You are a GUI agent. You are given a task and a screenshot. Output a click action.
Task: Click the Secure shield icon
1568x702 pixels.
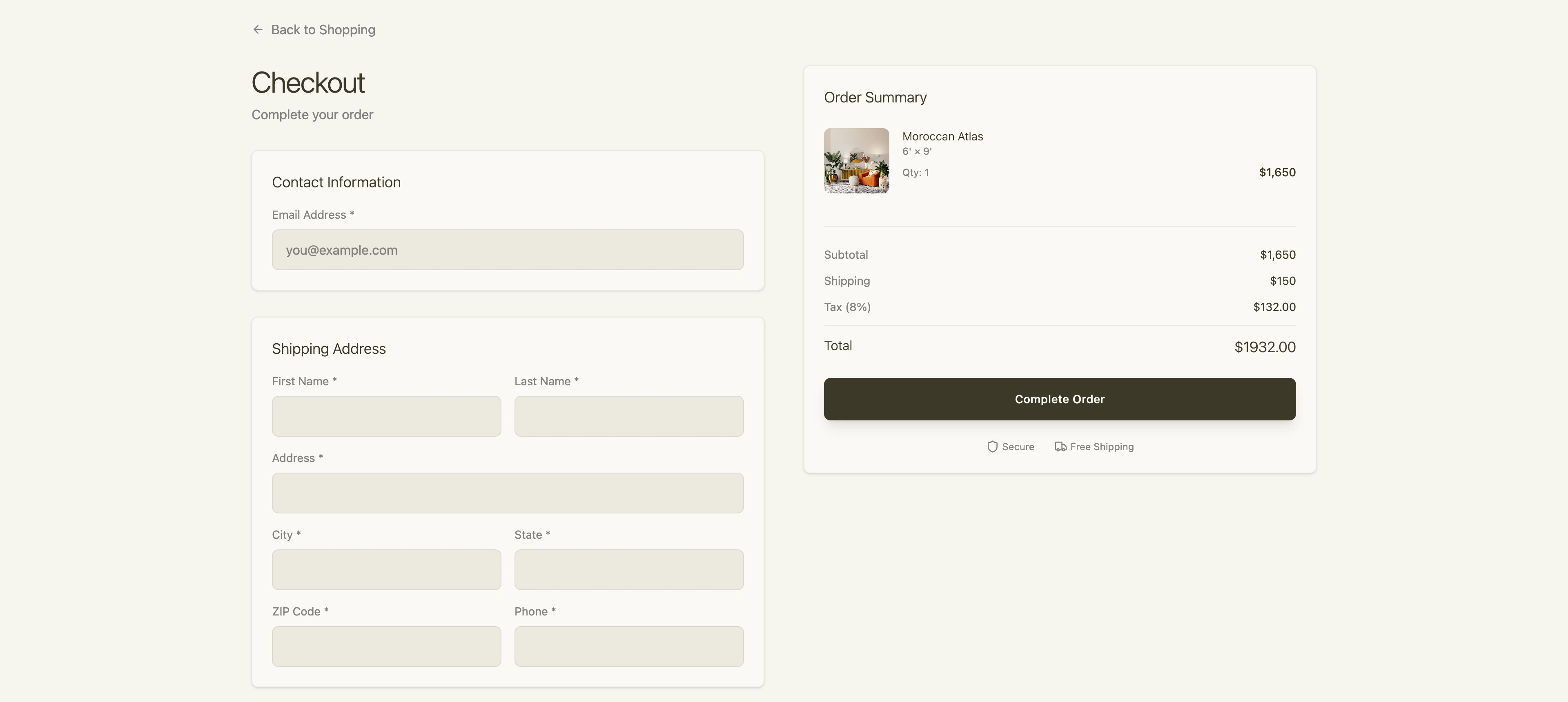point(992,446)
